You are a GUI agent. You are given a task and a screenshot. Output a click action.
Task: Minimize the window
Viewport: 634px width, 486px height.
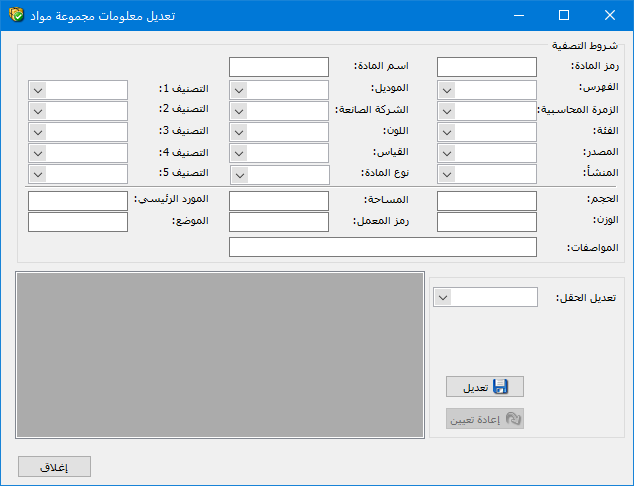[519, 15]
